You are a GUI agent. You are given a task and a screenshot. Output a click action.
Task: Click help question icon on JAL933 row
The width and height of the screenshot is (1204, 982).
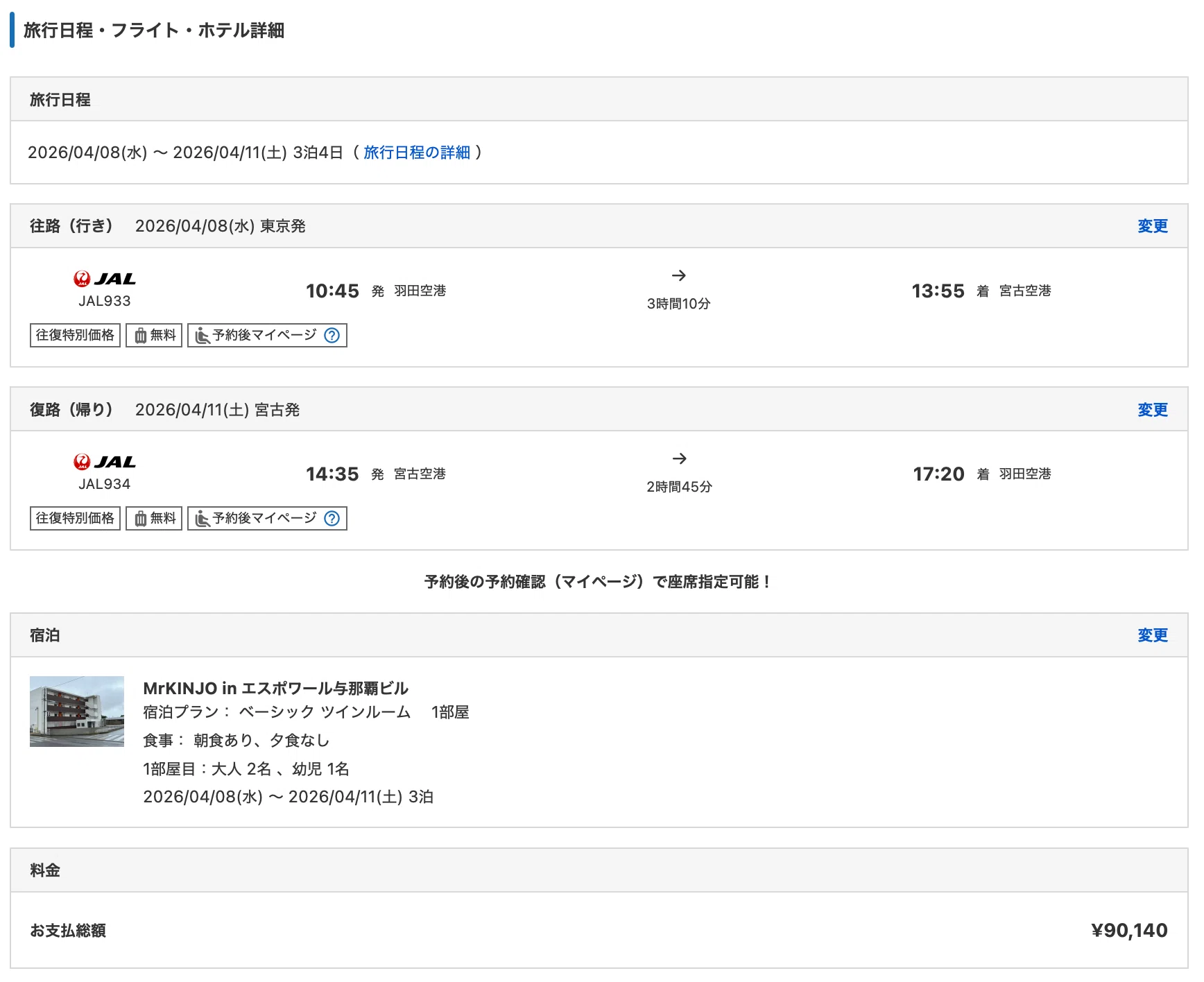(x=332, y=336)
